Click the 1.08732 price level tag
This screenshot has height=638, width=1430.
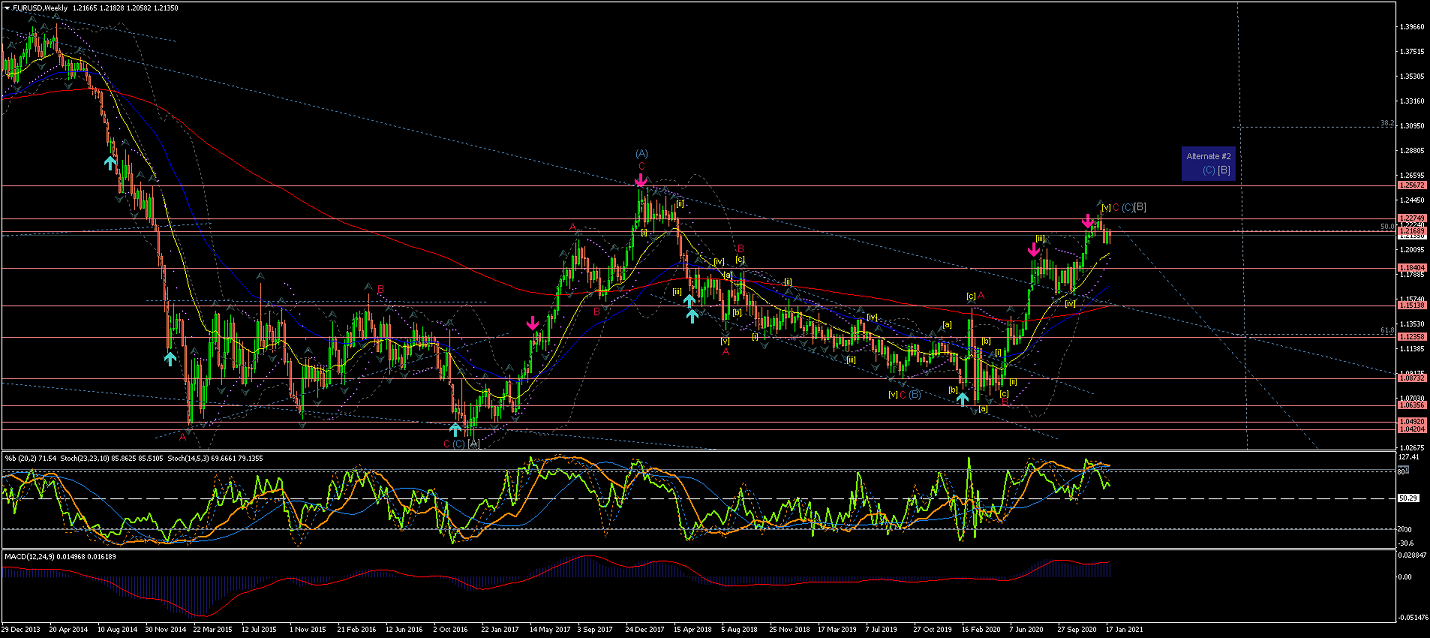1411,379
